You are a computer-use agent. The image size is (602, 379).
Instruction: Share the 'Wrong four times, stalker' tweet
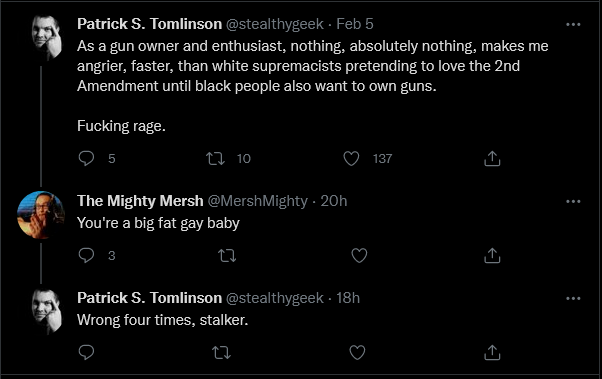492,352
